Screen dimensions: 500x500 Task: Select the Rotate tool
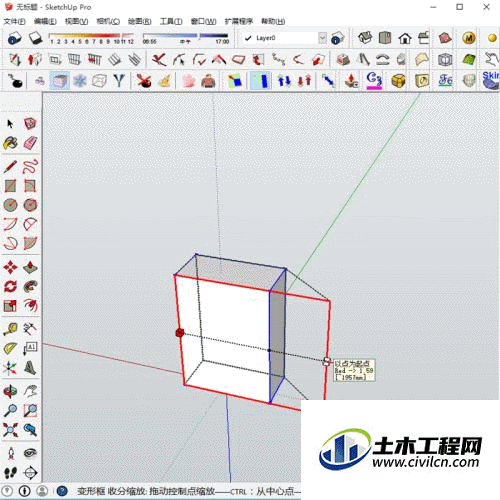coord(10,286)
